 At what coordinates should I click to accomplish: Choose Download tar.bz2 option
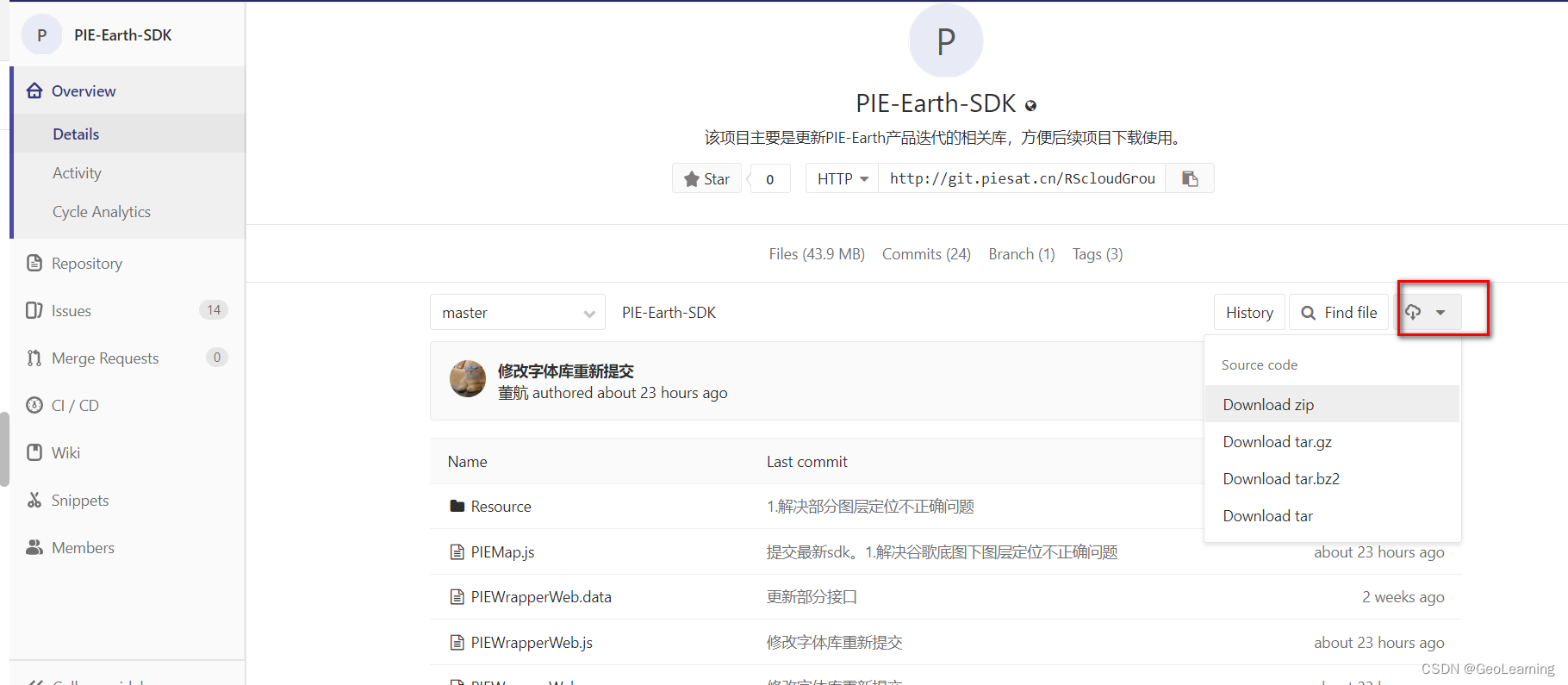click(1332, 478)
